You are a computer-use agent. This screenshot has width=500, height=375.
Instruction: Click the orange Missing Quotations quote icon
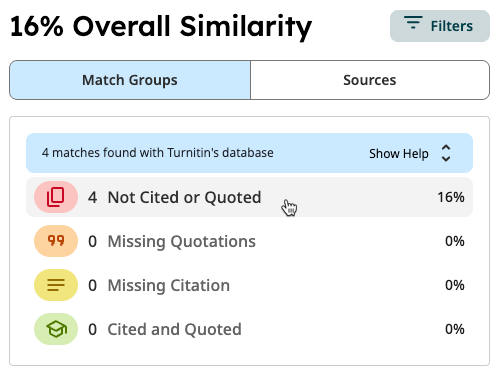56,241
